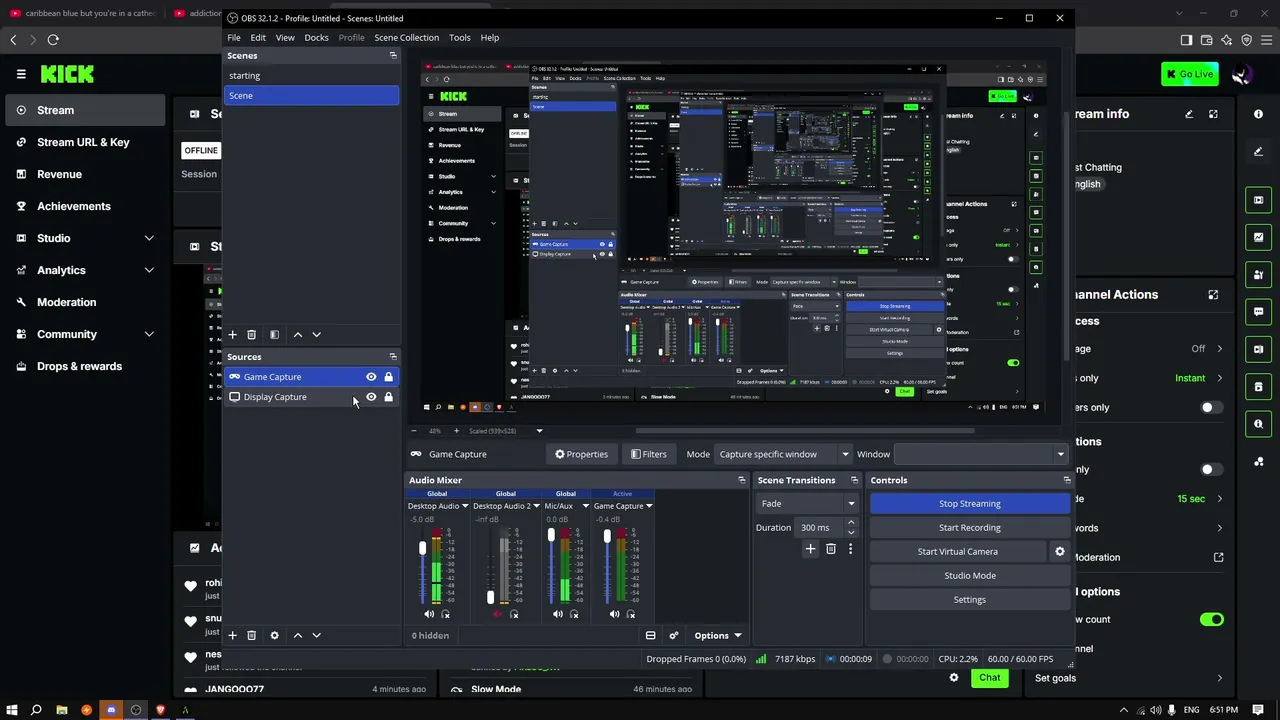Open Audio Mixer advanced properties gear
This screenshot has height=720, width=1280.
tap(673, 635)
